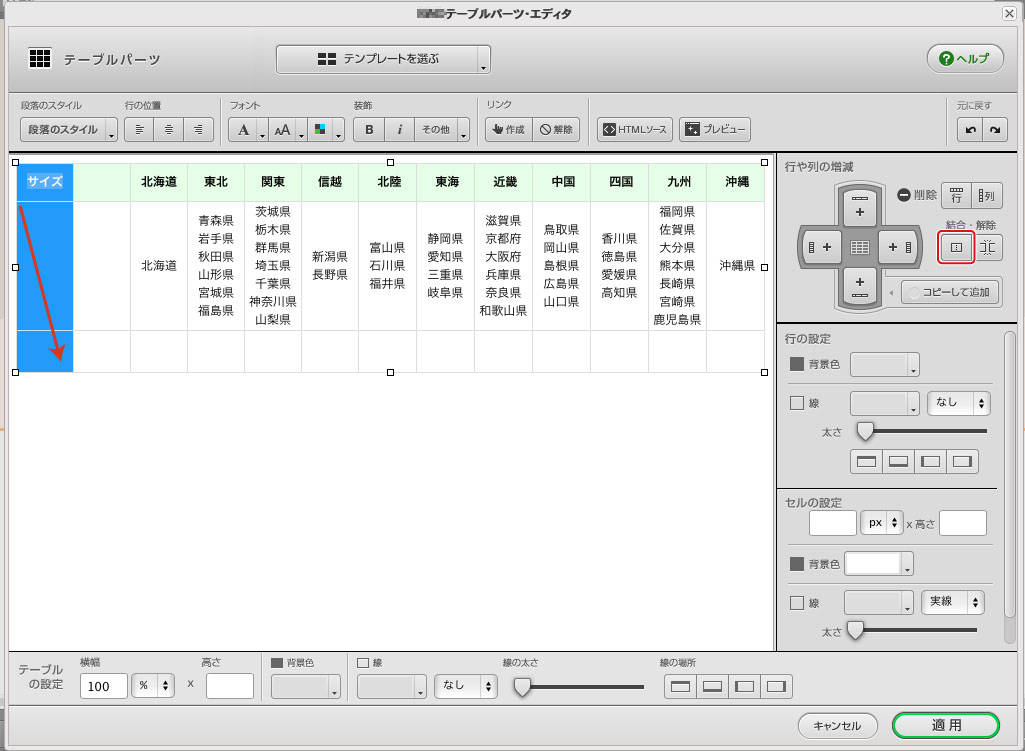1025x751 pixels.
Task: Click the row border 太さ slider handle
Action: (865, 431)
